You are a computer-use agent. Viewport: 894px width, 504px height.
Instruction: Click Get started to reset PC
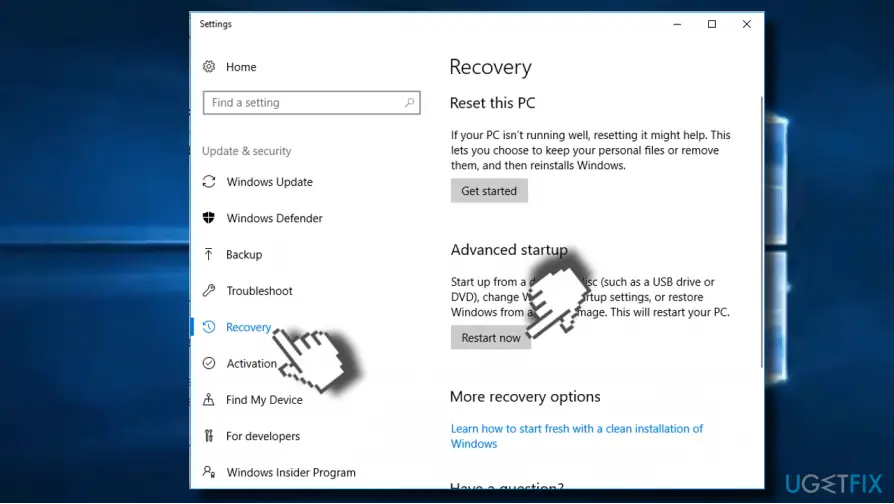click(489, 191)
